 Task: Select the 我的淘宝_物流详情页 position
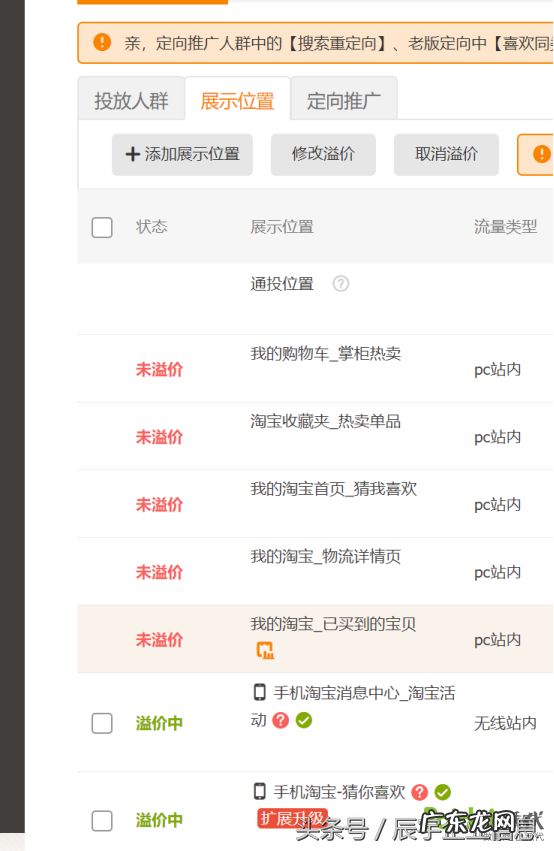tap(326, 556)
